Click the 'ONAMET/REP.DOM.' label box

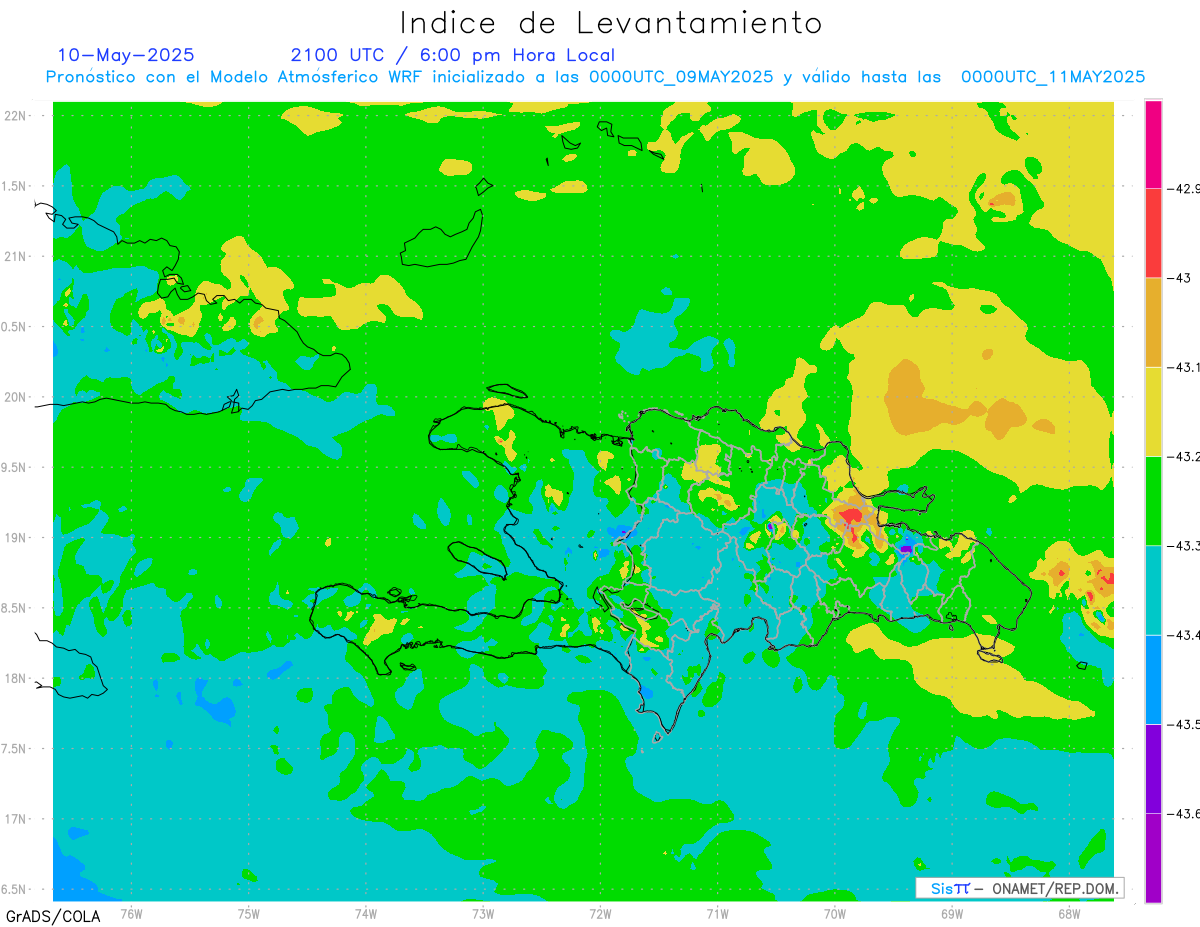[1019, 888]
